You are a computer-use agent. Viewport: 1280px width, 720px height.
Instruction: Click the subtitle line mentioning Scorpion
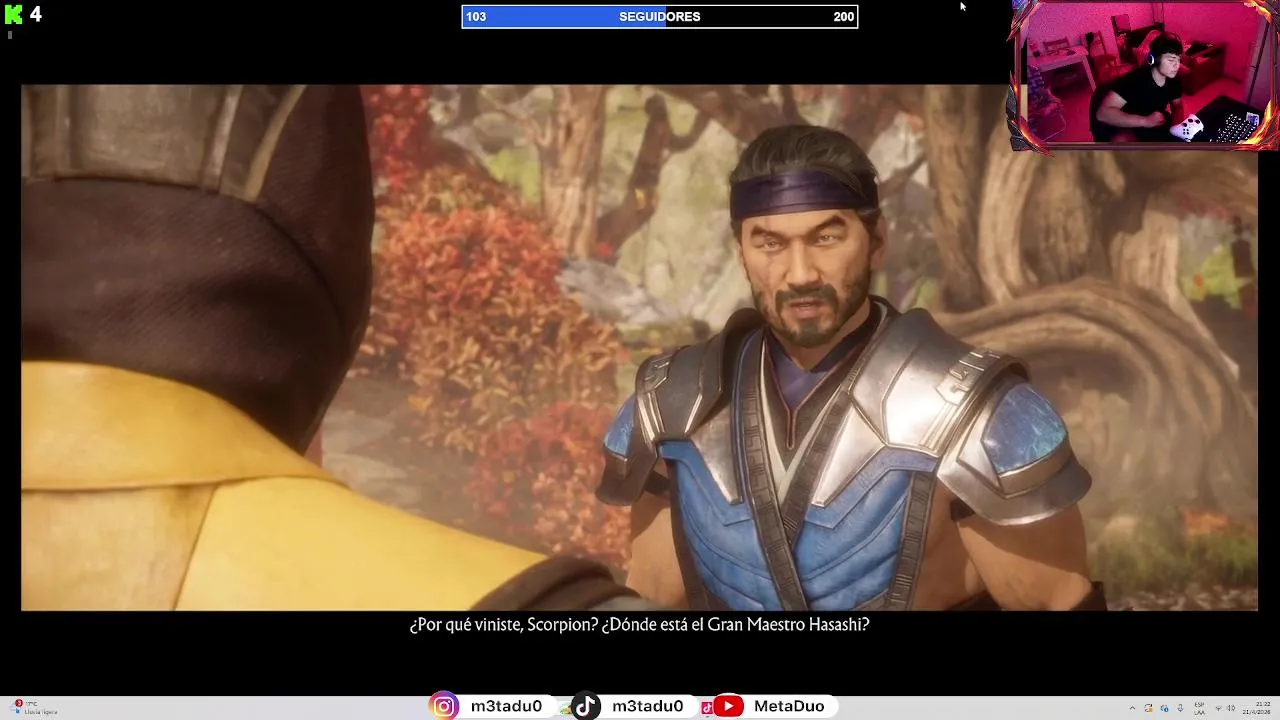(x=640, y=625)
